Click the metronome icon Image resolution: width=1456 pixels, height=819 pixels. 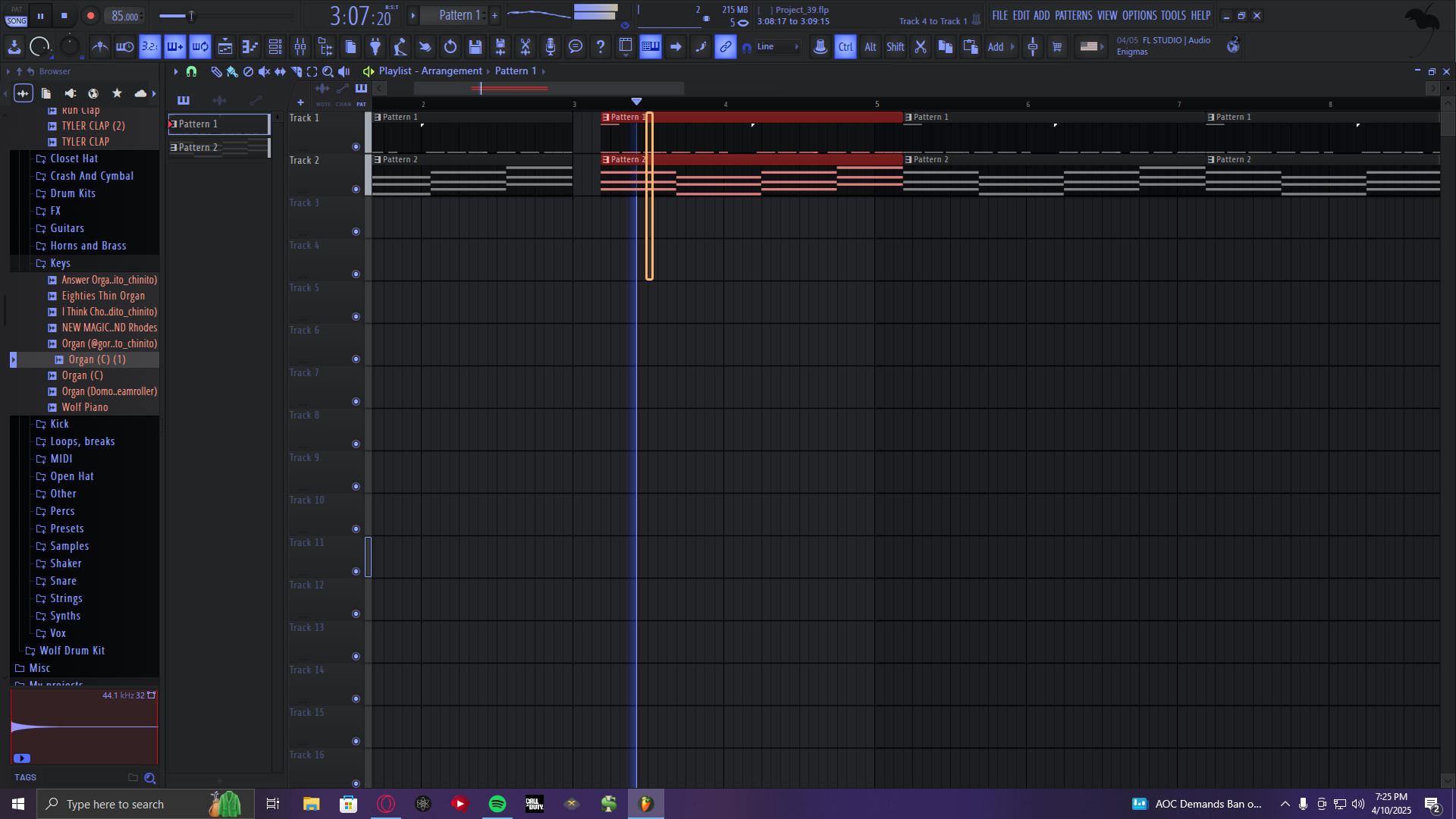coord(99,47)
